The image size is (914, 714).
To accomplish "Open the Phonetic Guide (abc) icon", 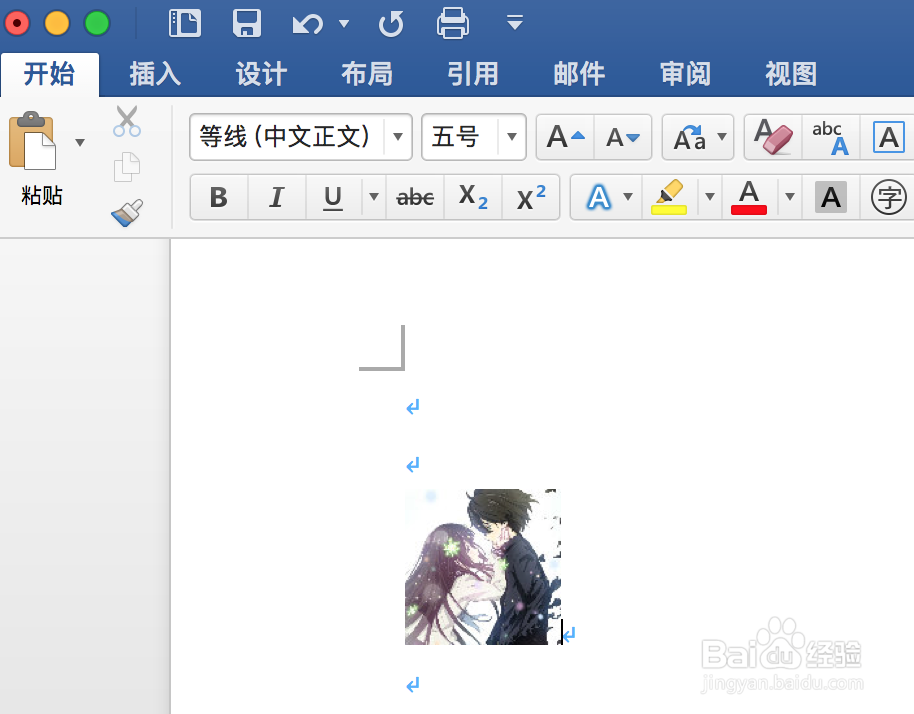I will point(829,137).
